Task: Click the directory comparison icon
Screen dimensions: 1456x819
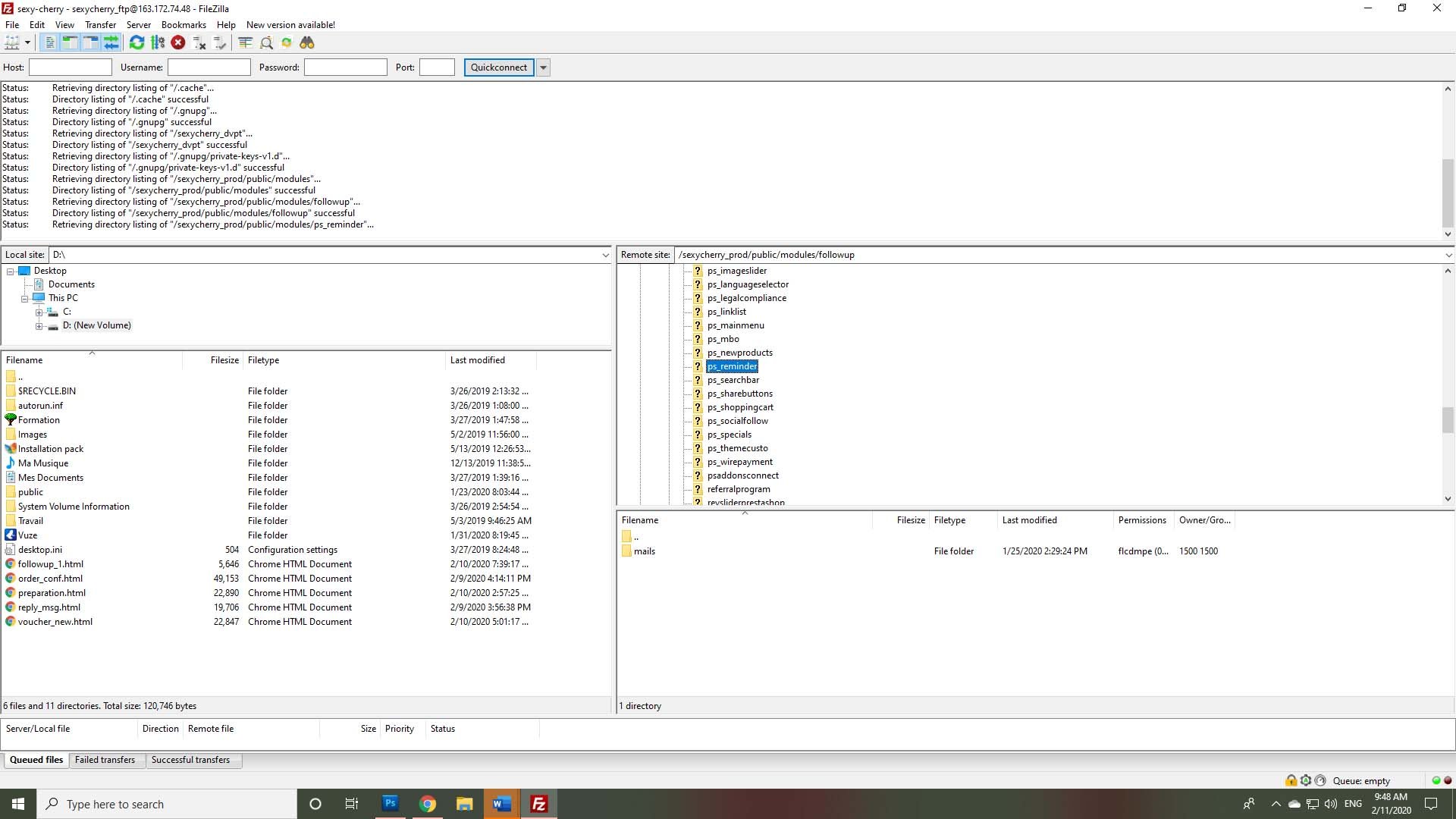Action: click(x=266, y=43)
